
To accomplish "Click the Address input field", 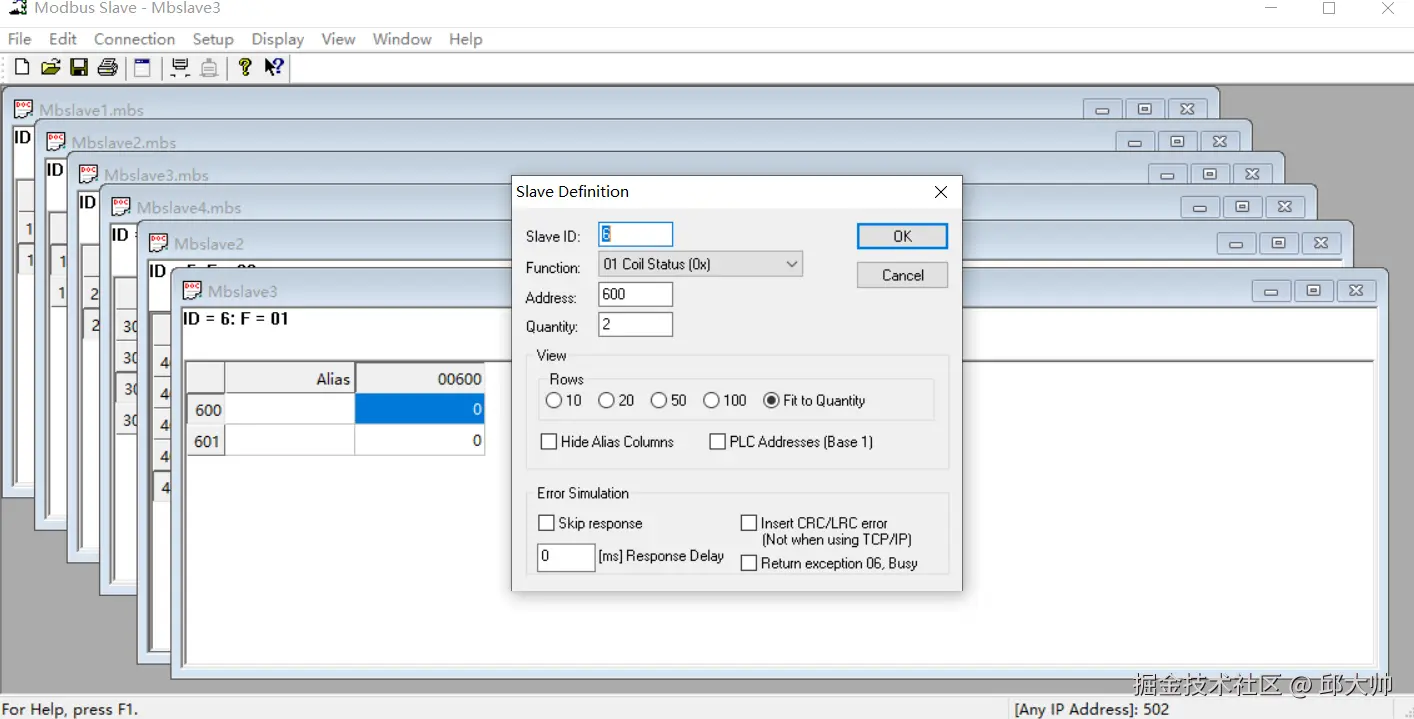I will (635, 294).
